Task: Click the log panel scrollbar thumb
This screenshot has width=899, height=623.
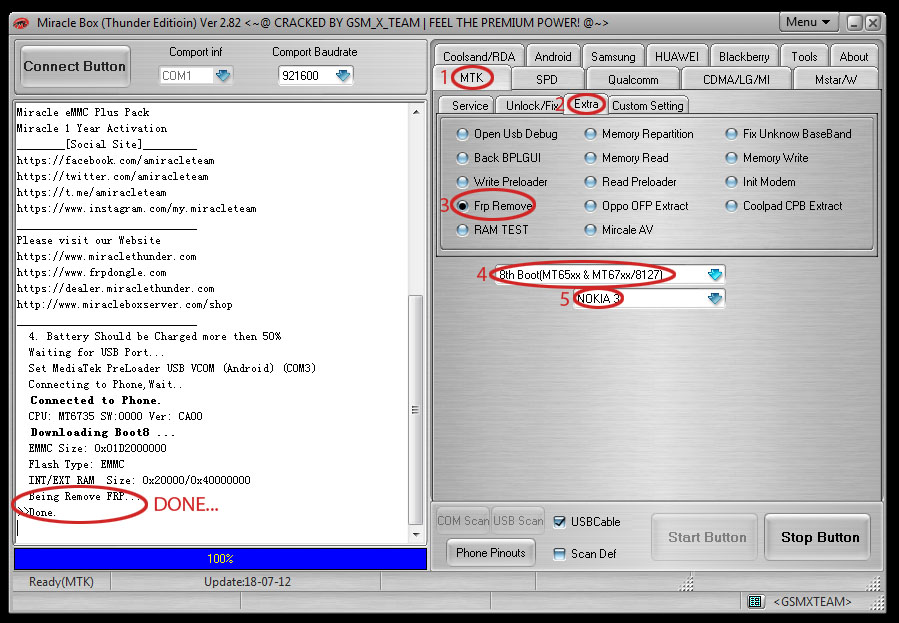Action: 416,410
